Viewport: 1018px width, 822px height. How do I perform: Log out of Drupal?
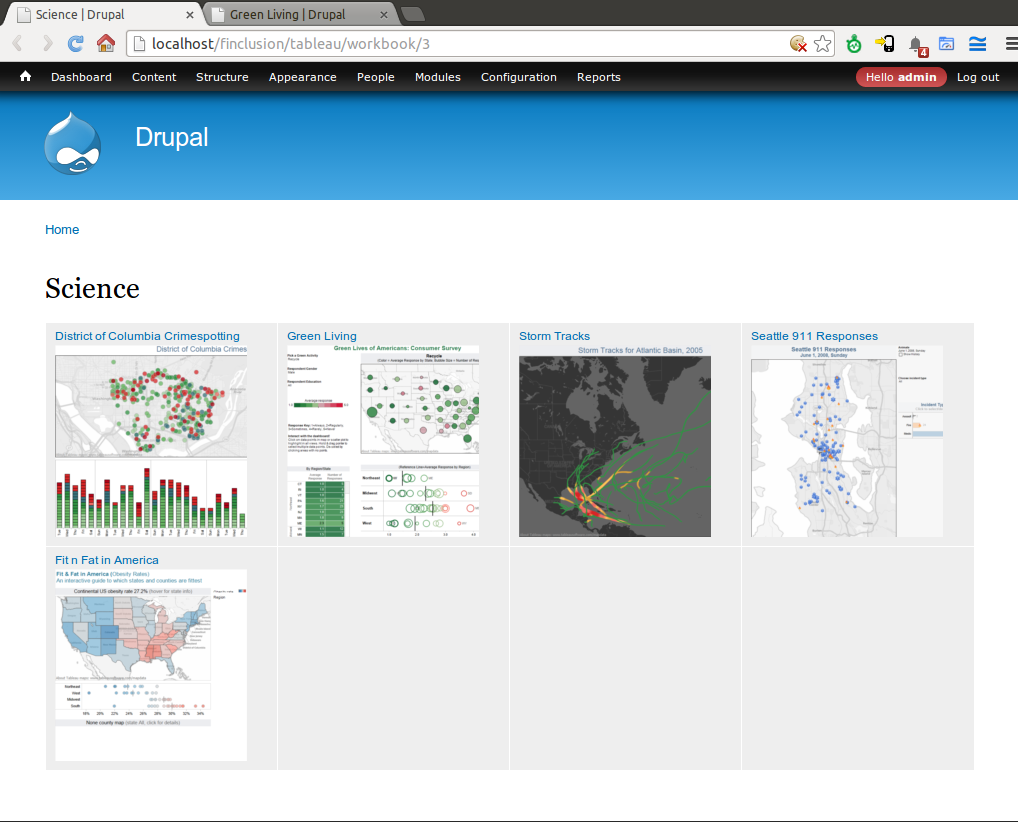click(977, 76)
